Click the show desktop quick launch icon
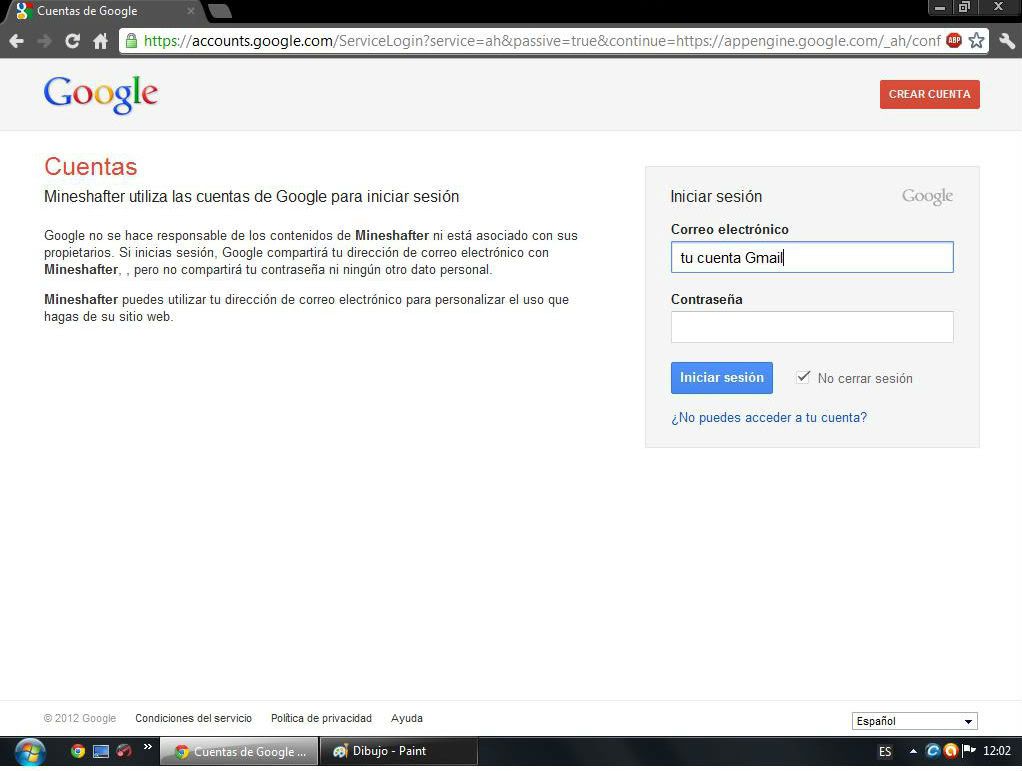The image size is (1022, 771). click(x=101, y=751)
